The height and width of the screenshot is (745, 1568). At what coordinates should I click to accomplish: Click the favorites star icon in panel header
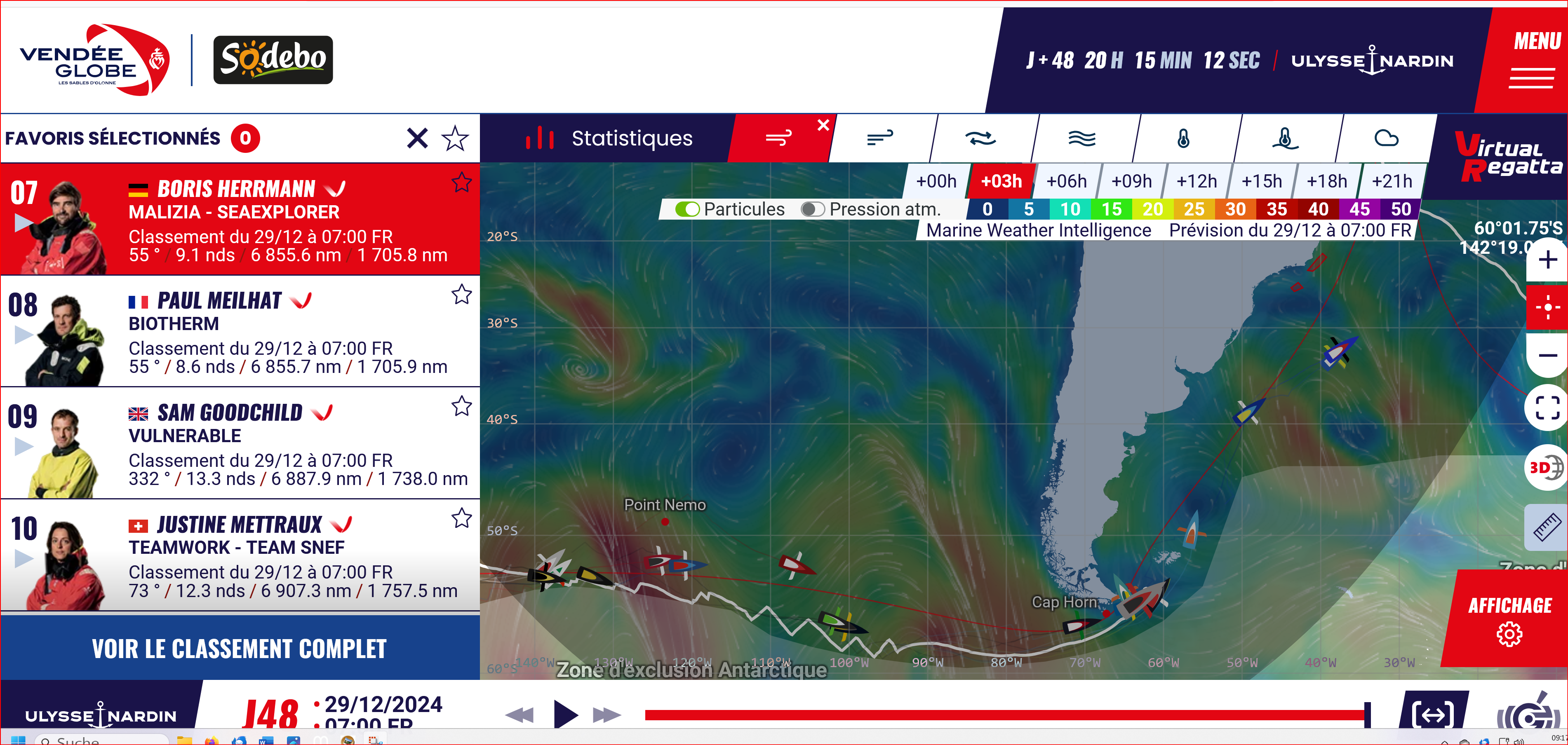[x=455, y=138]
